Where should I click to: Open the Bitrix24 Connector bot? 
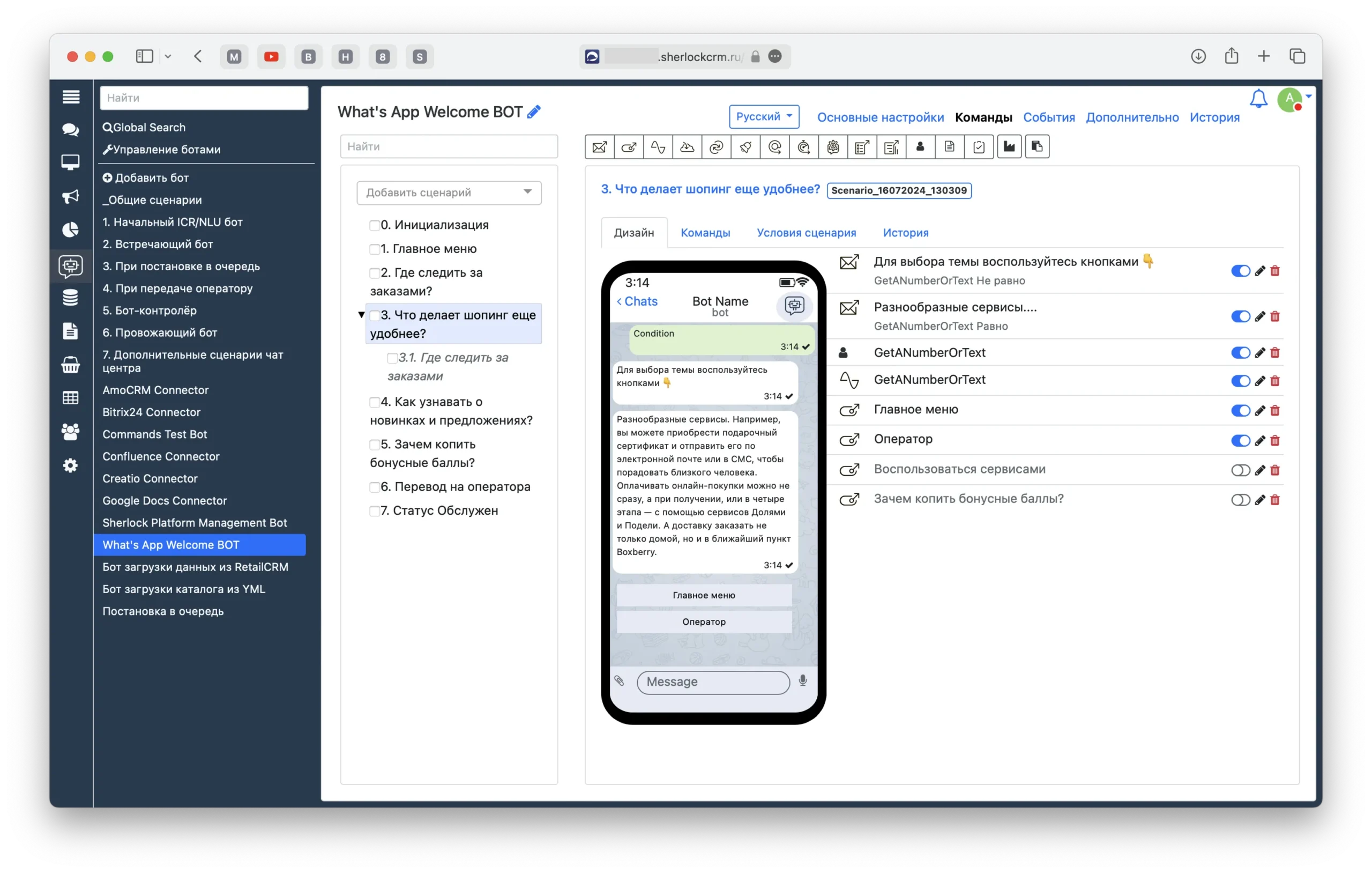coord(151,412)
